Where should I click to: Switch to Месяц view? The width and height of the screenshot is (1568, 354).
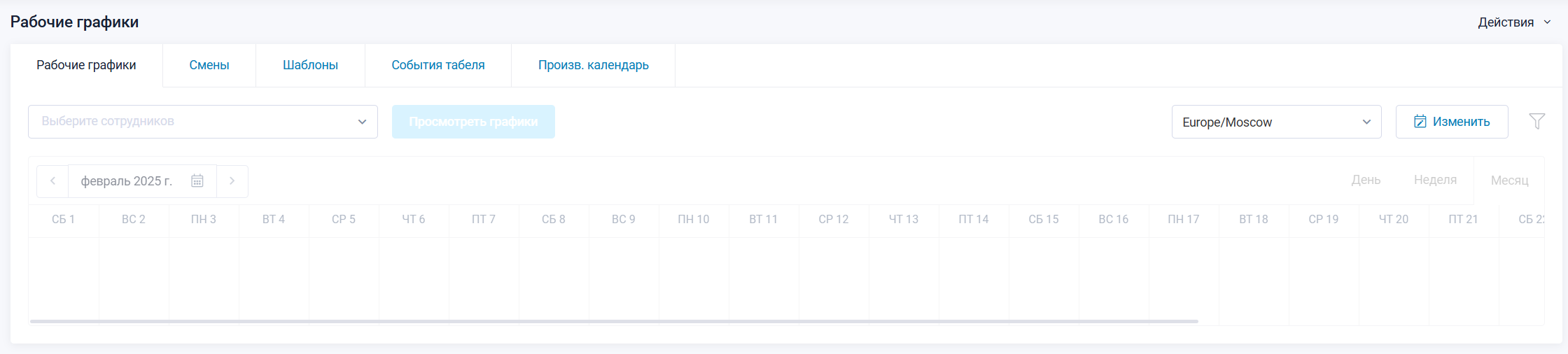click(1509, 180)
